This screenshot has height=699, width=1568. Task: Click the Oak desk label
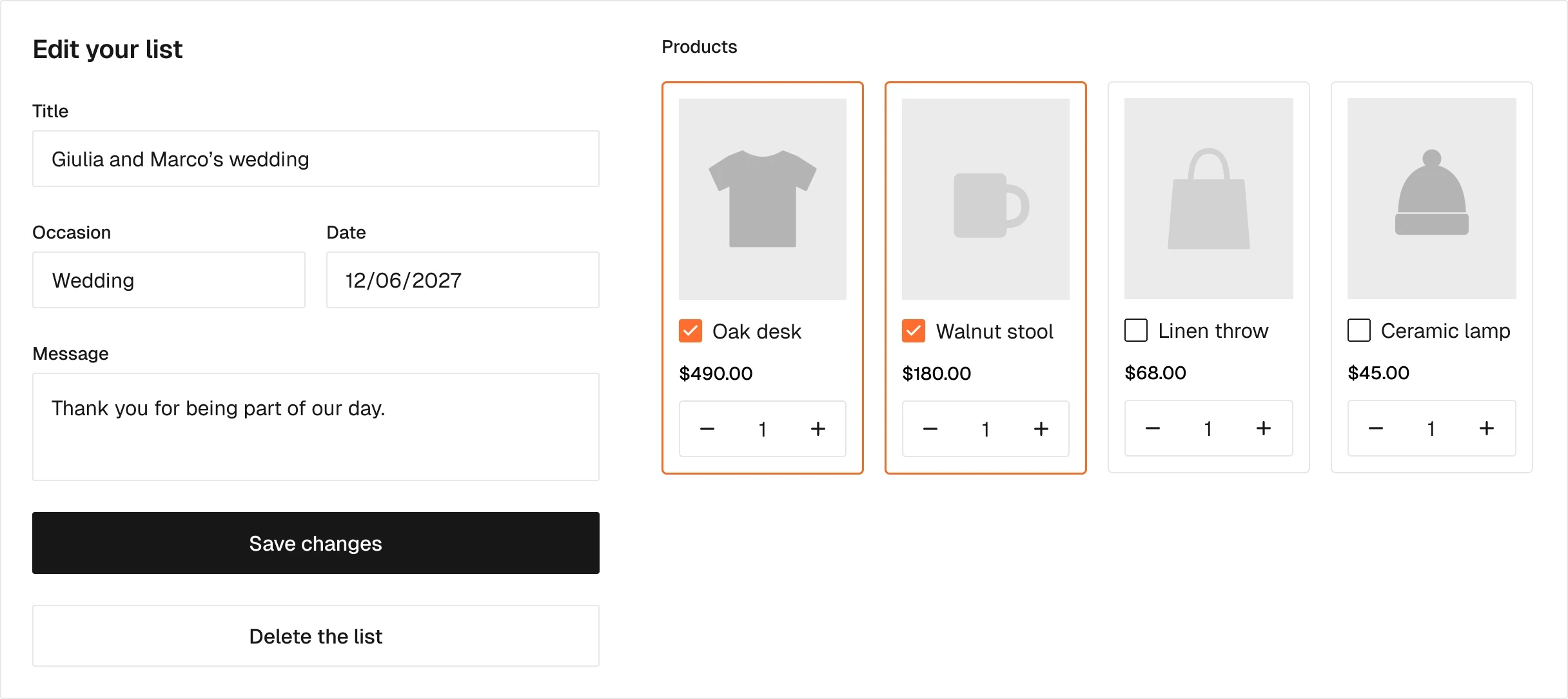click(757, 331)
